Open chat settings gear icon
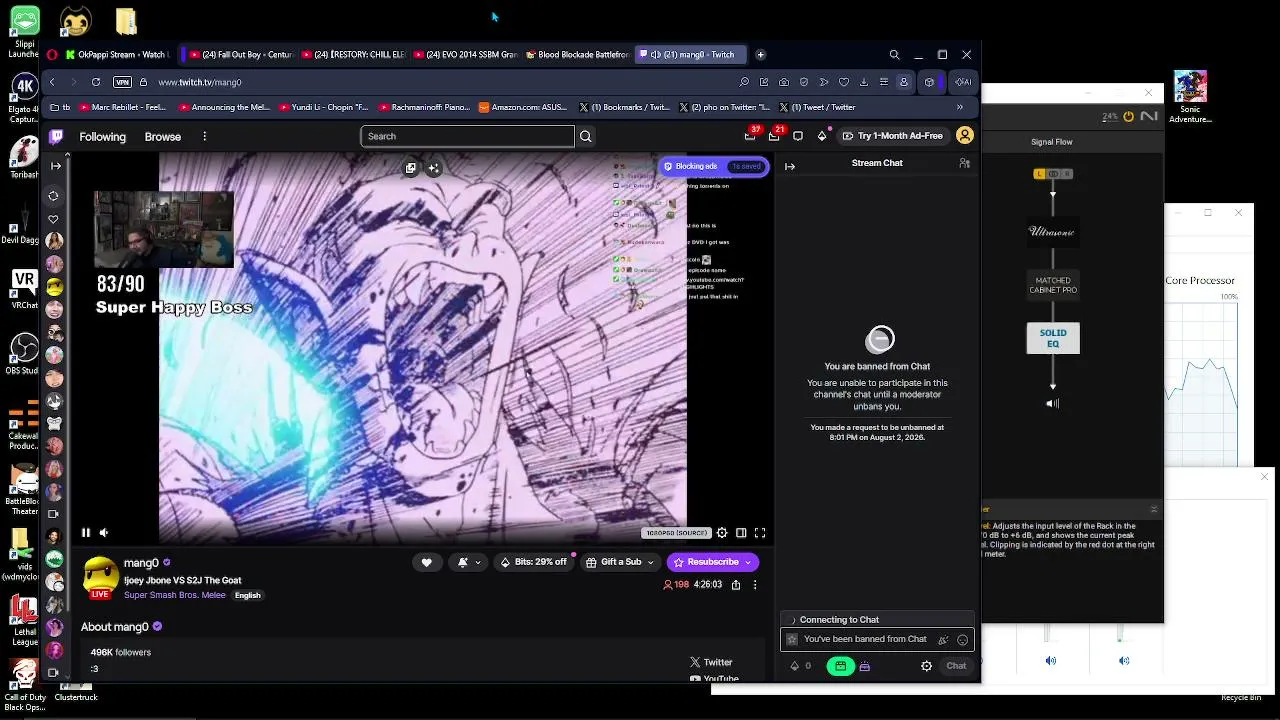This screenshot has height=720, width=1280. coord(927,666)
